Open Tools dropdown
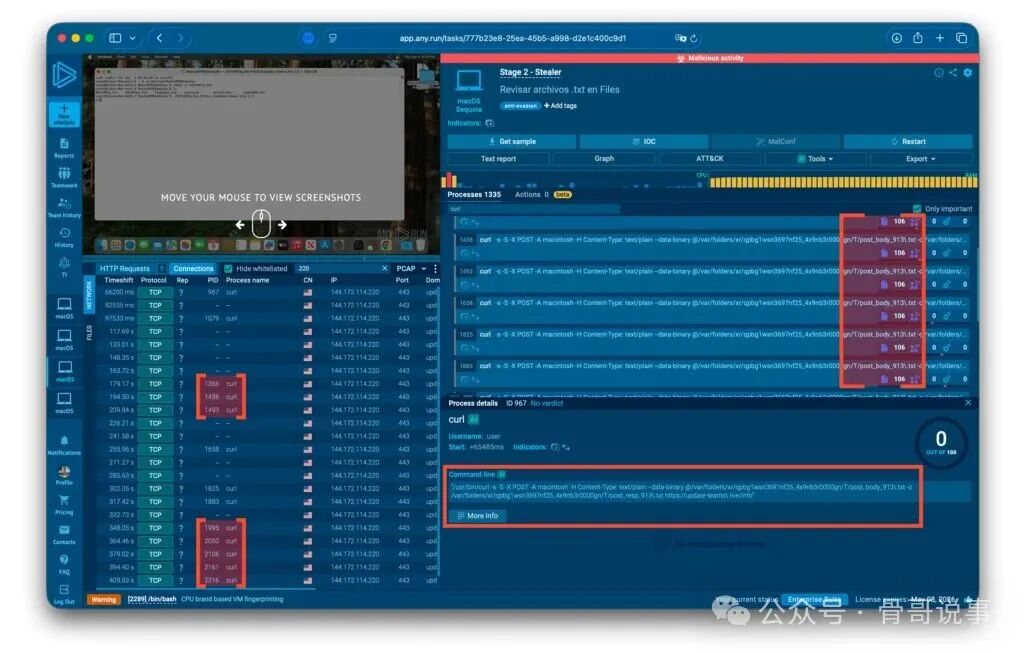The height and width of the screenshot is (653, 1024). tap(815, 159)
